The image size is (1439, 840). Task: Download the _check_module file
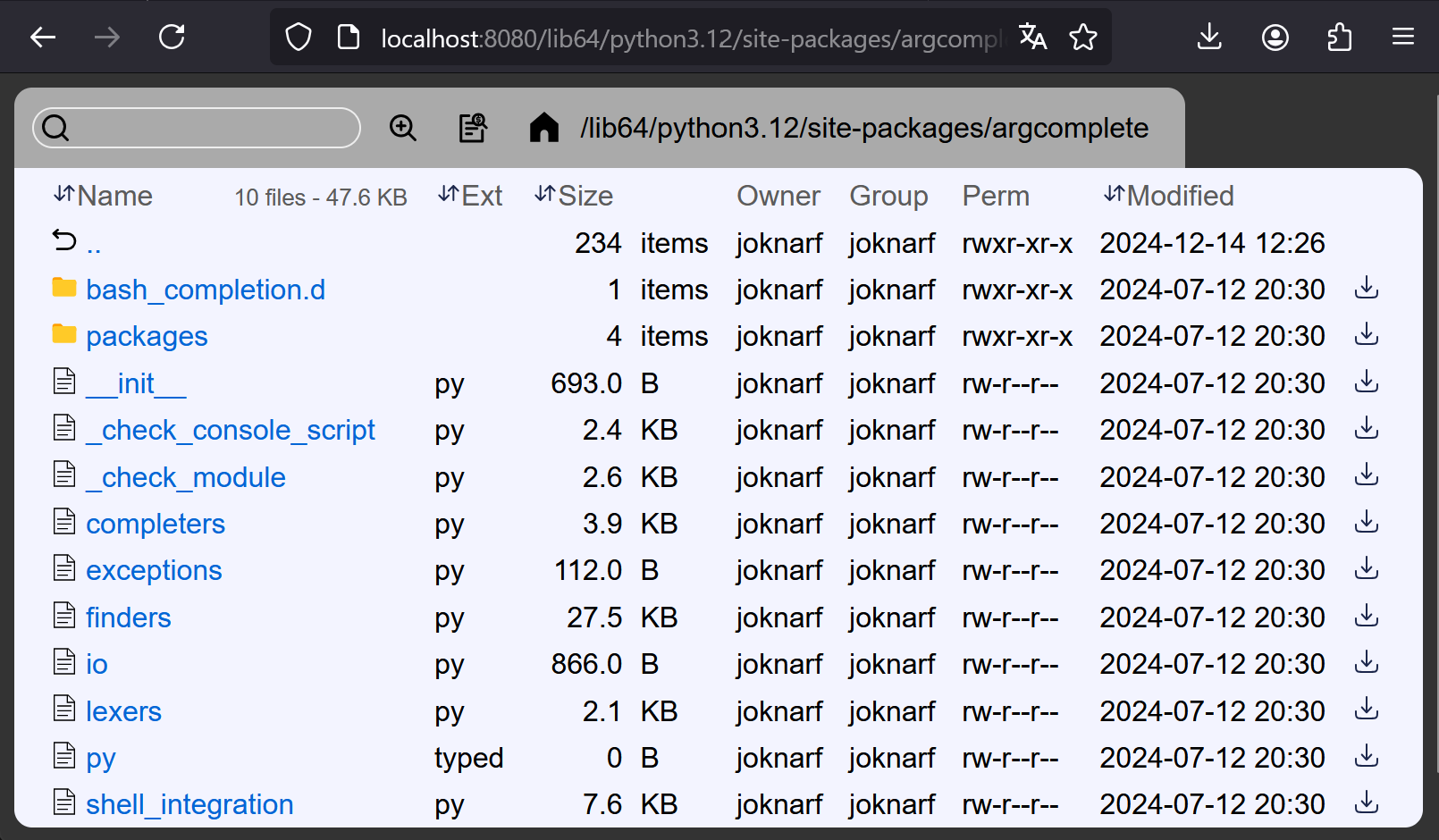click(x=1367, y=475)
